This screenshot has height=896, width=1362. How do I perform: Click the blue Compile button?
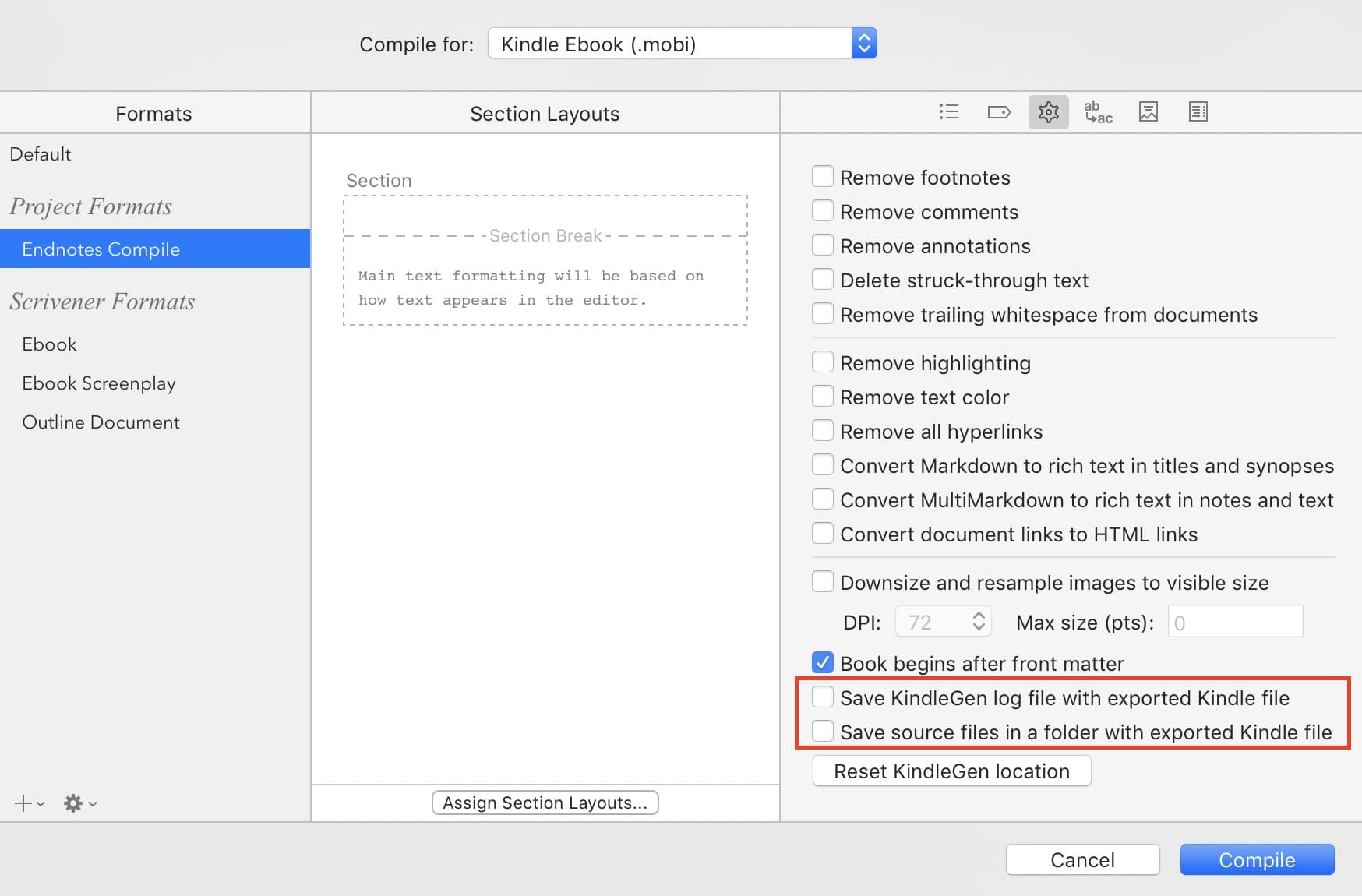tap(1257, 859)
